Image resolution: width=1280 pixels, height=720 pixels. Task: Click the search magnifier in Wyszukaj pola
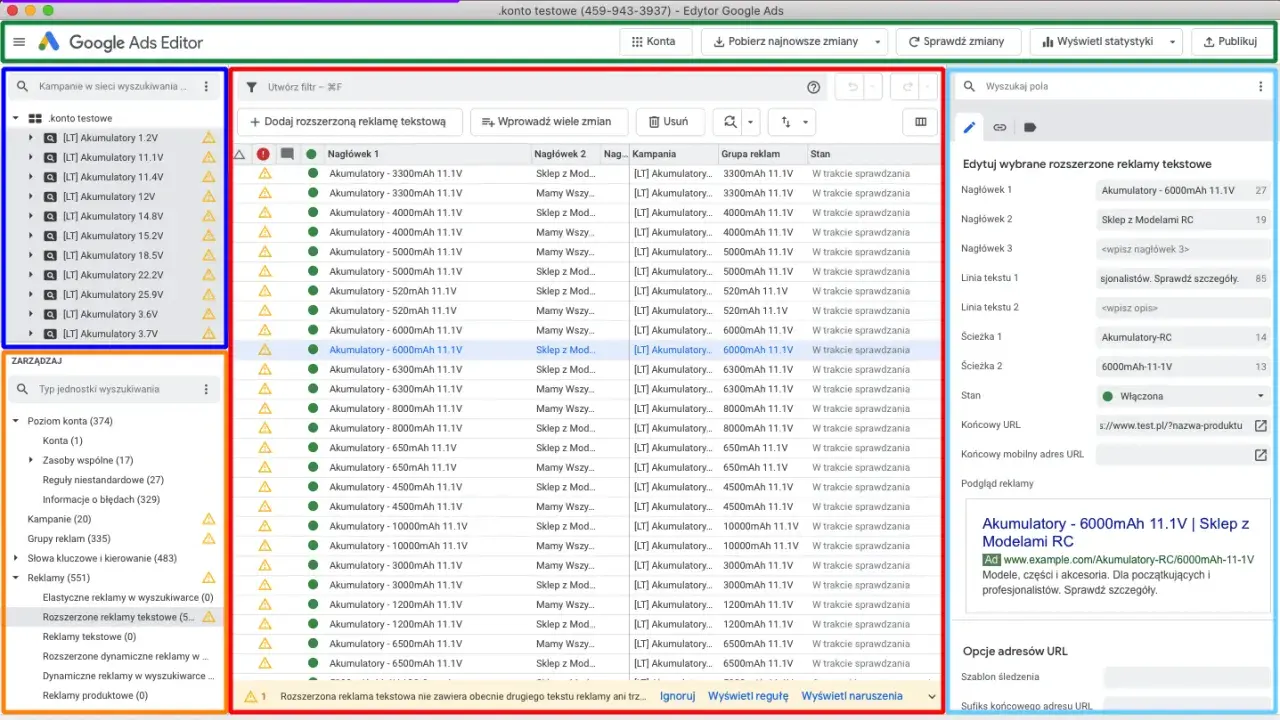click(969, 87)
